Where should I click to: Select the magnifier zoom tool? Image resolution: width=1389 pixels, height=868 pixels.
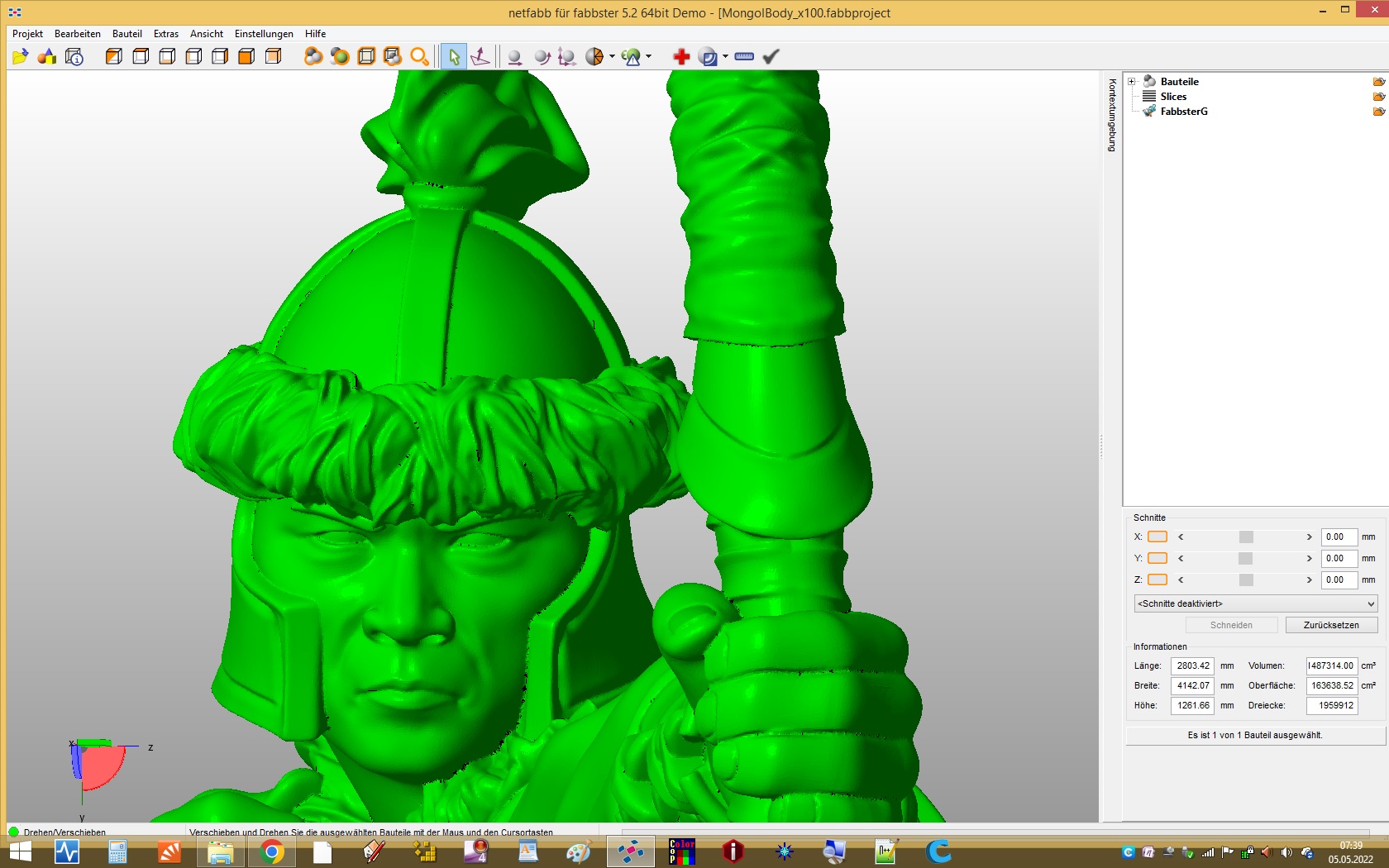(x=419, y=56)
